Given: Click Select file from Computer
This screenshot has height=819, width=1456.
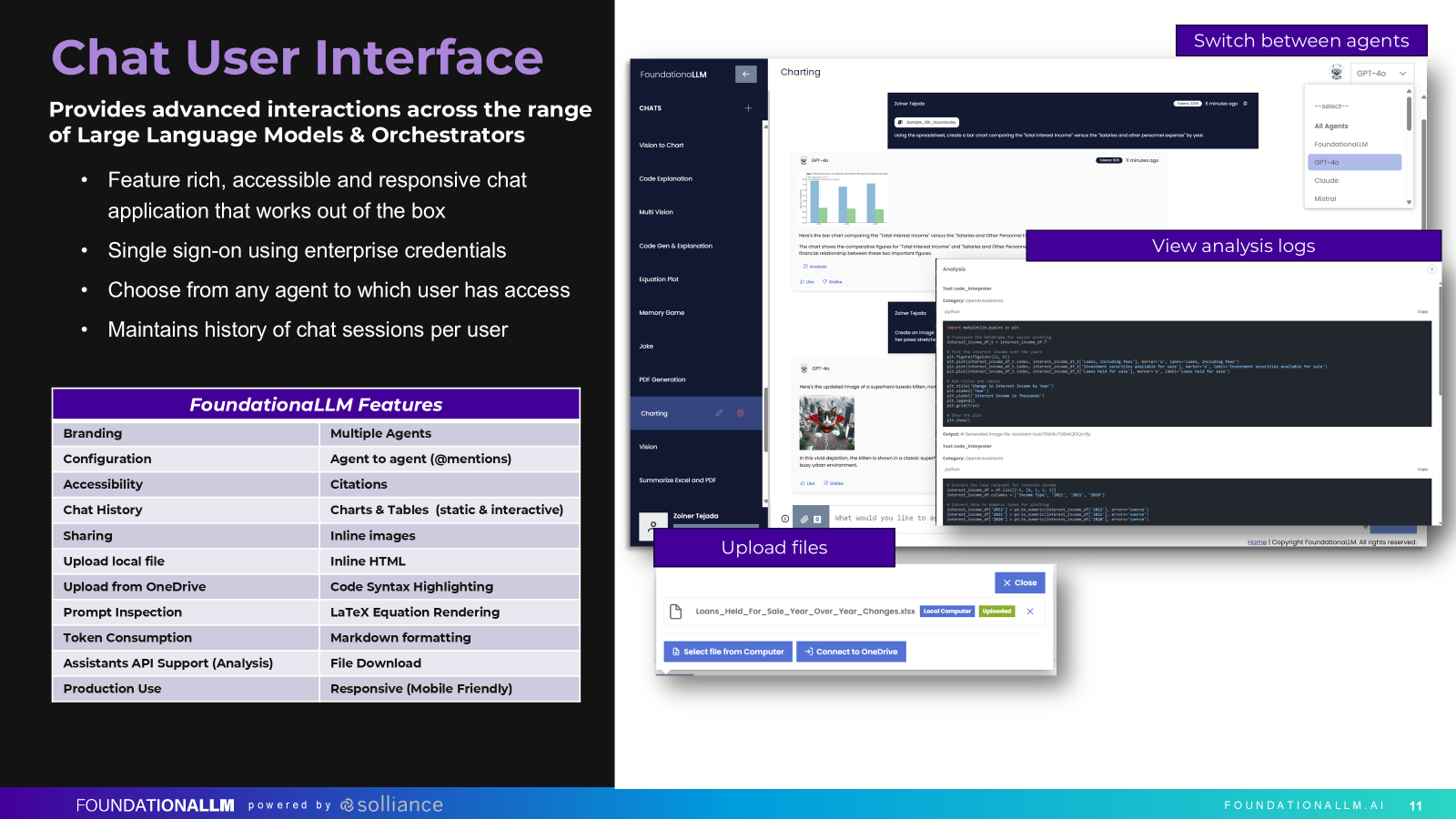Looking at the screenshot, I should [x=728, y=652].
